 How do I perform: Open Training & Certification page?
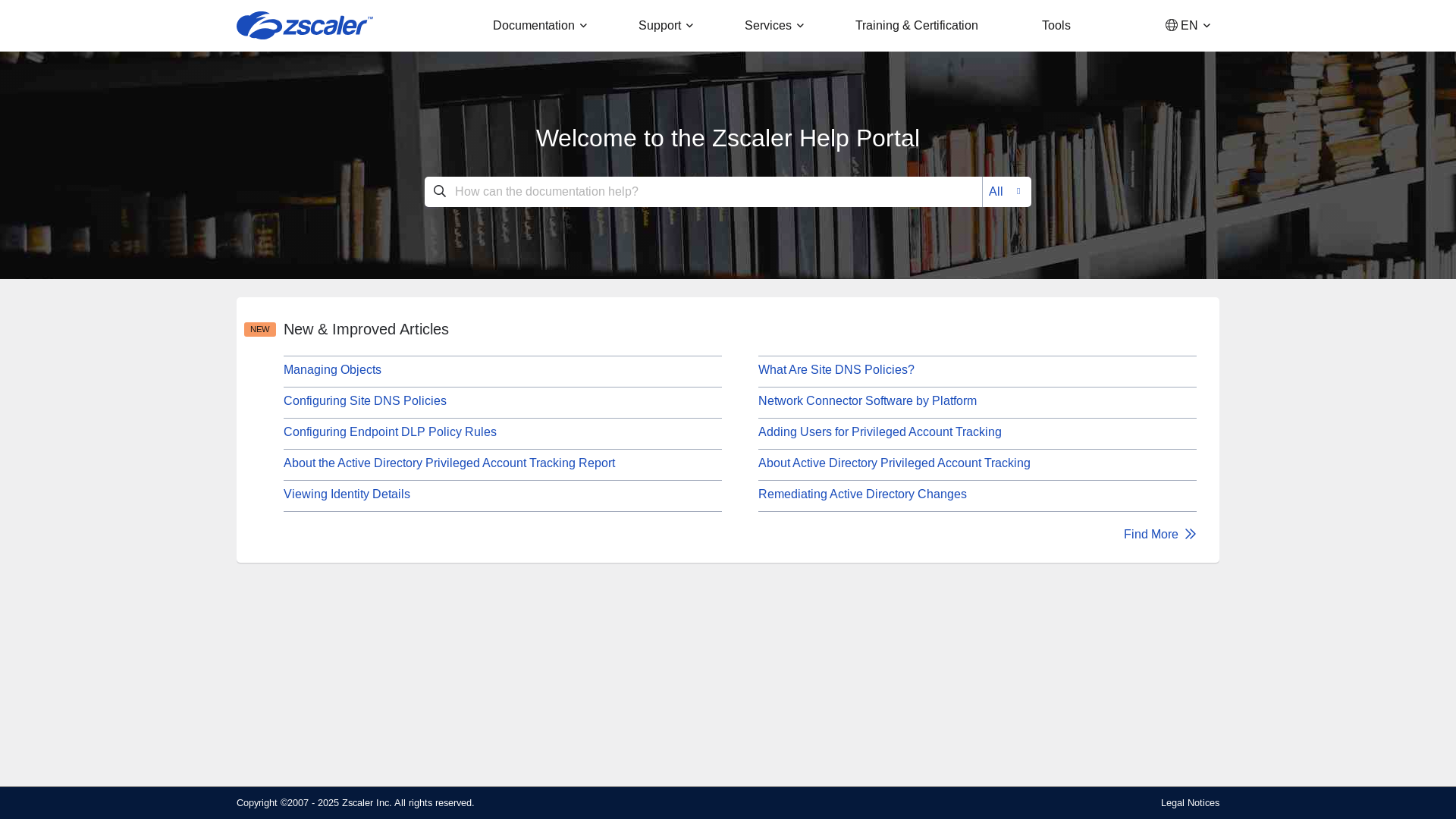pos(916,26)
